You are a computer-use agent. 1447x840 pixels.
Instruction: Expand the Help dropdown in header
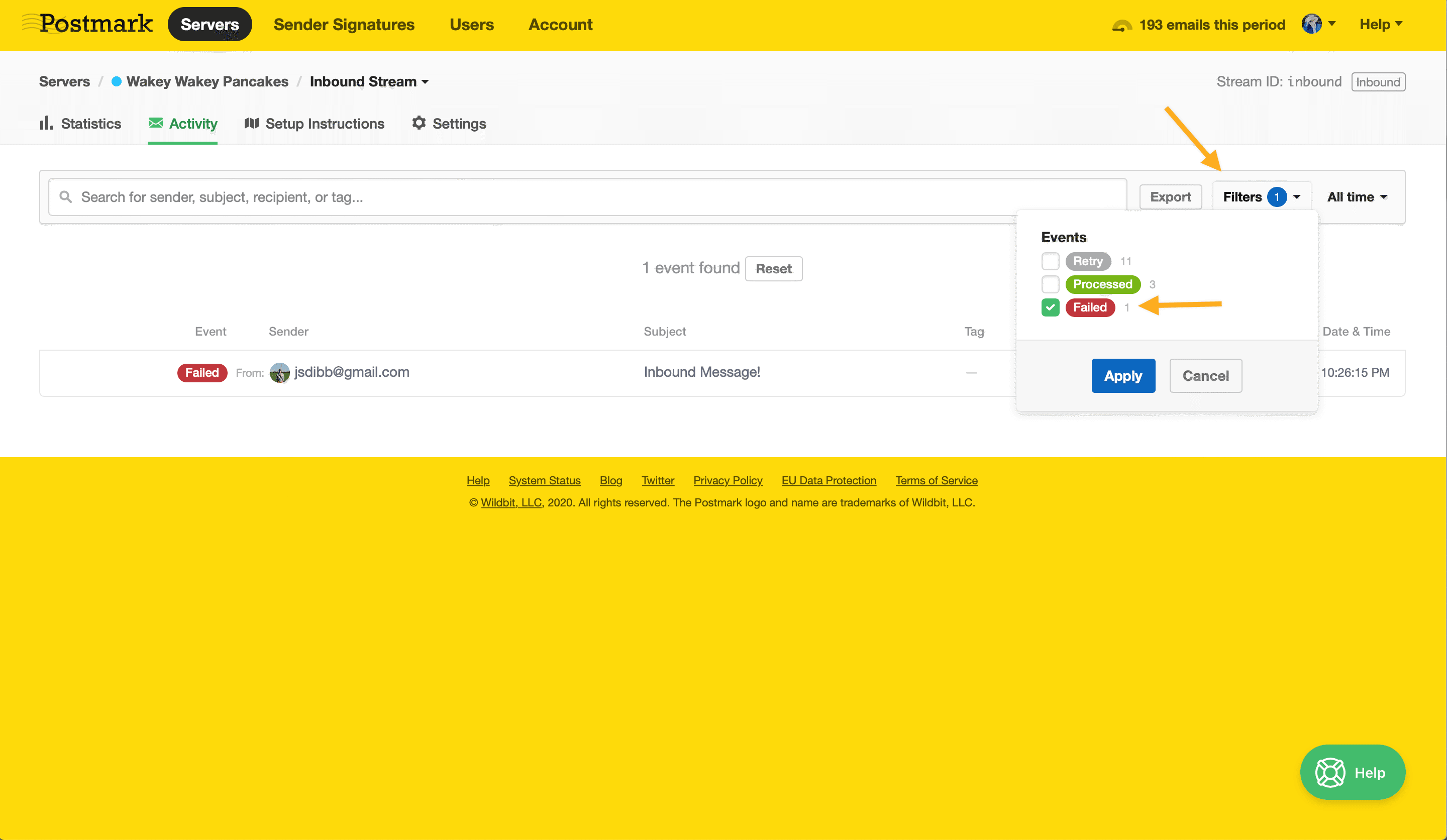pyautogui.click(x=1380, y=24)
